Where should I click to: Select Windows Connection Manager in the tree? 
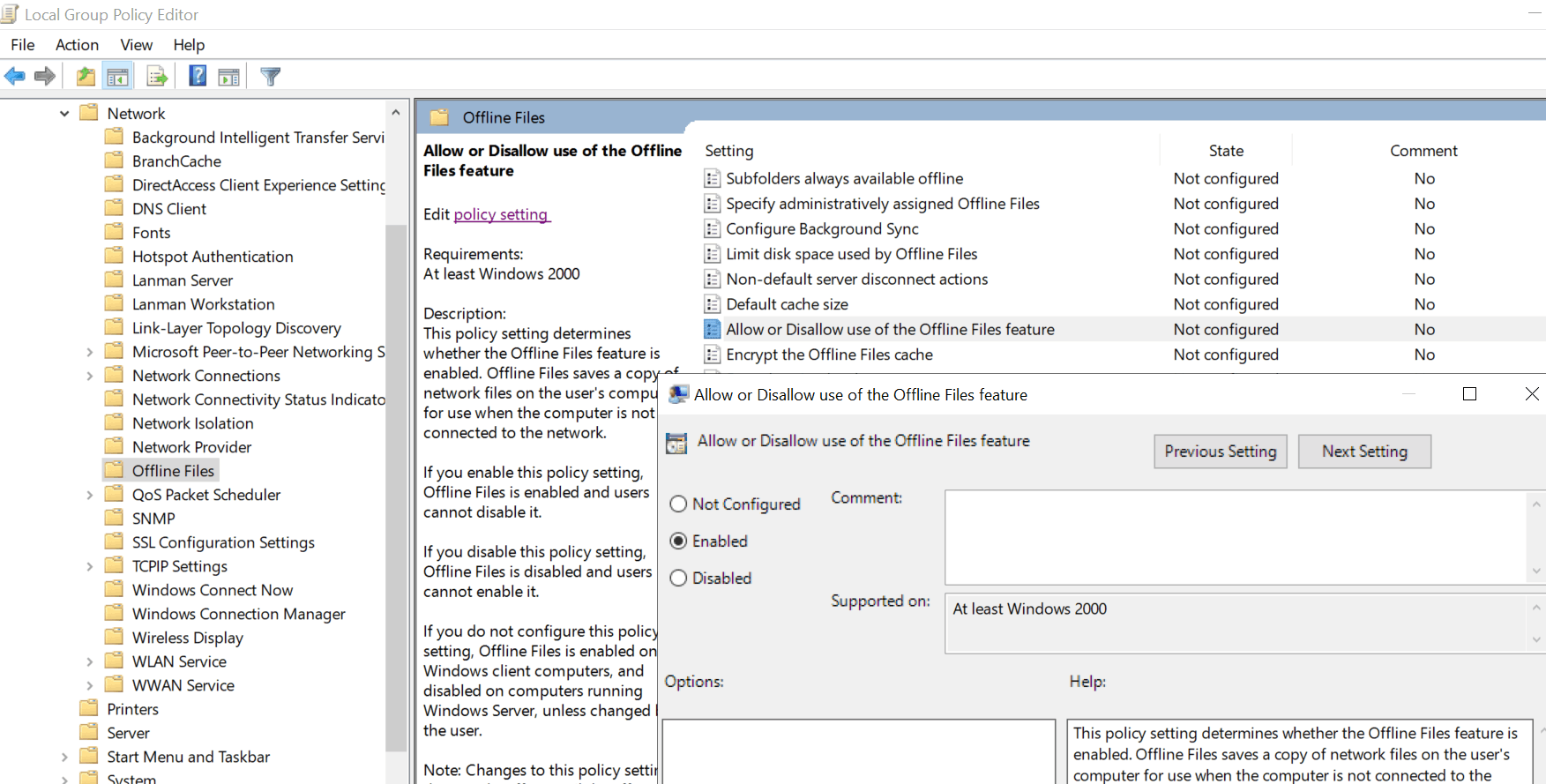238,614
